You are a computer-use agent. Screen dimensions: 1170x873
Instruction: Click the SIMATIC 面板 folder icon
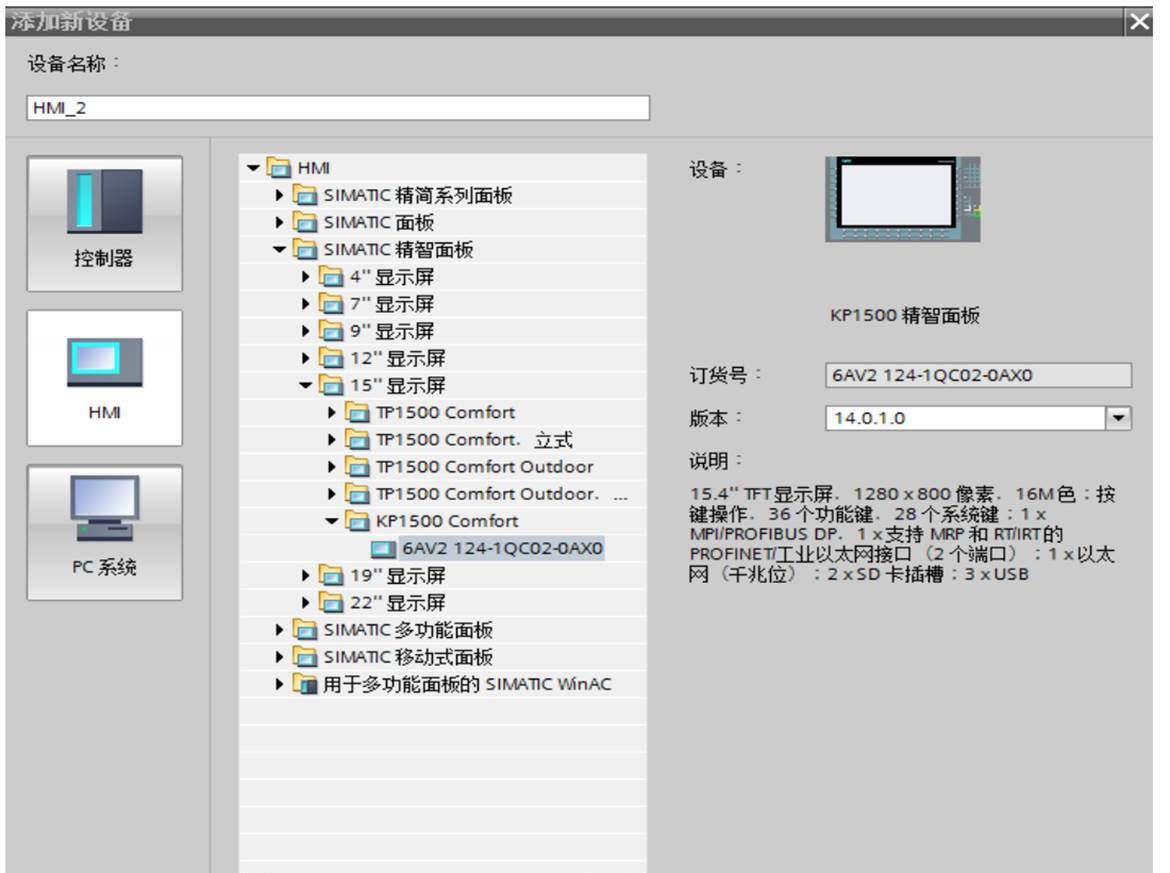[x=305, y=222]
